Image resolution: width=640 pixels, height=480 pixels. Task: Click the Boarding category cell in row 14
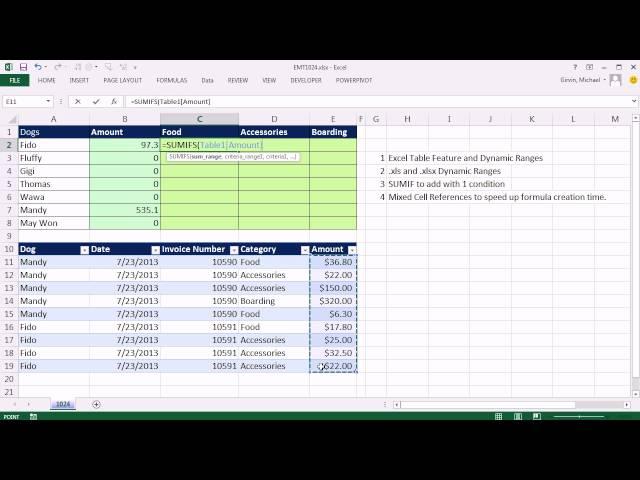tap(274, 301)
